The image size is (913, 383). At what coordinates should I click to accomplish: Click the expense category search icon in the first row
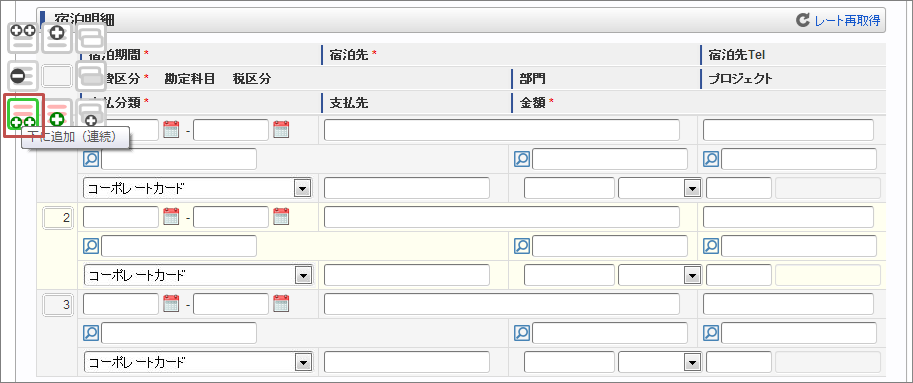(x=91, y=159)
